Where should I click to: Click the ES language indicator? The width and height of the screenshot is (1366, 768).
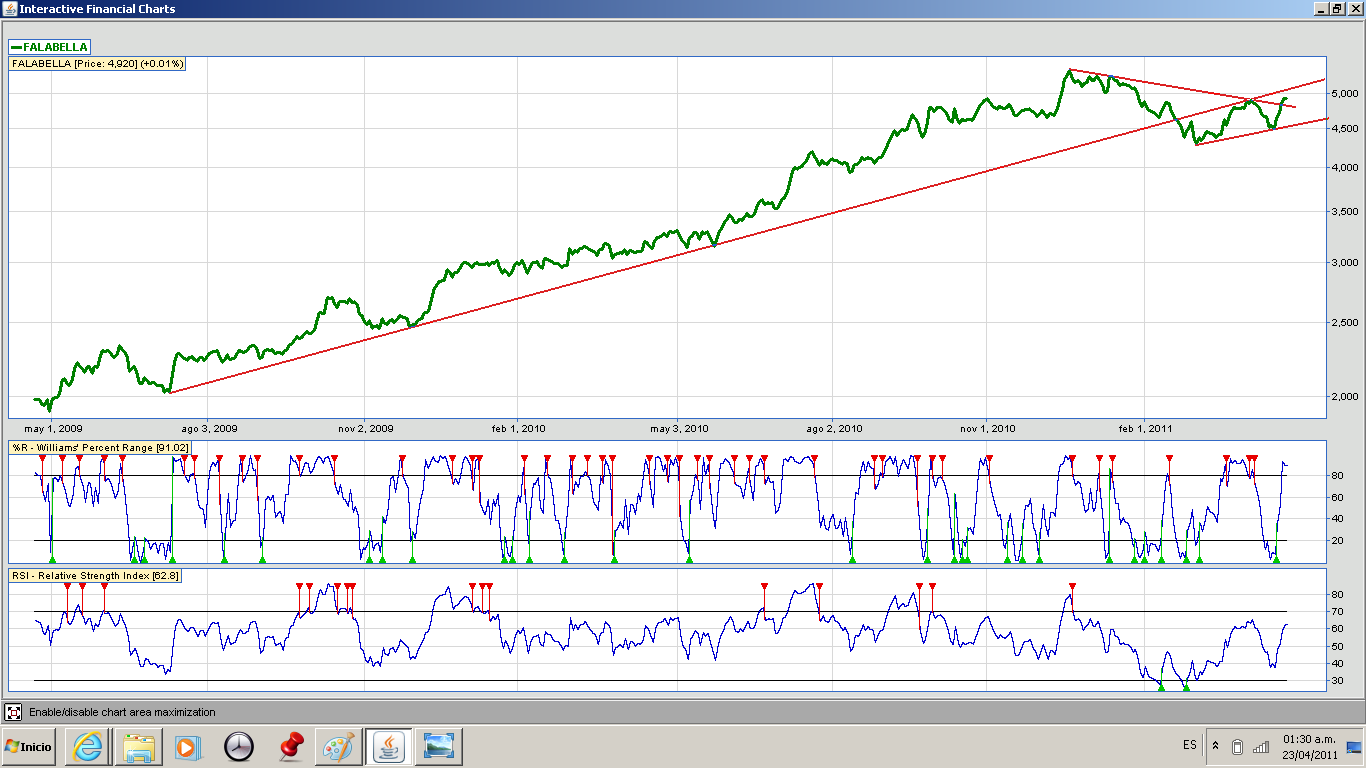click(x=1189, y=745)
